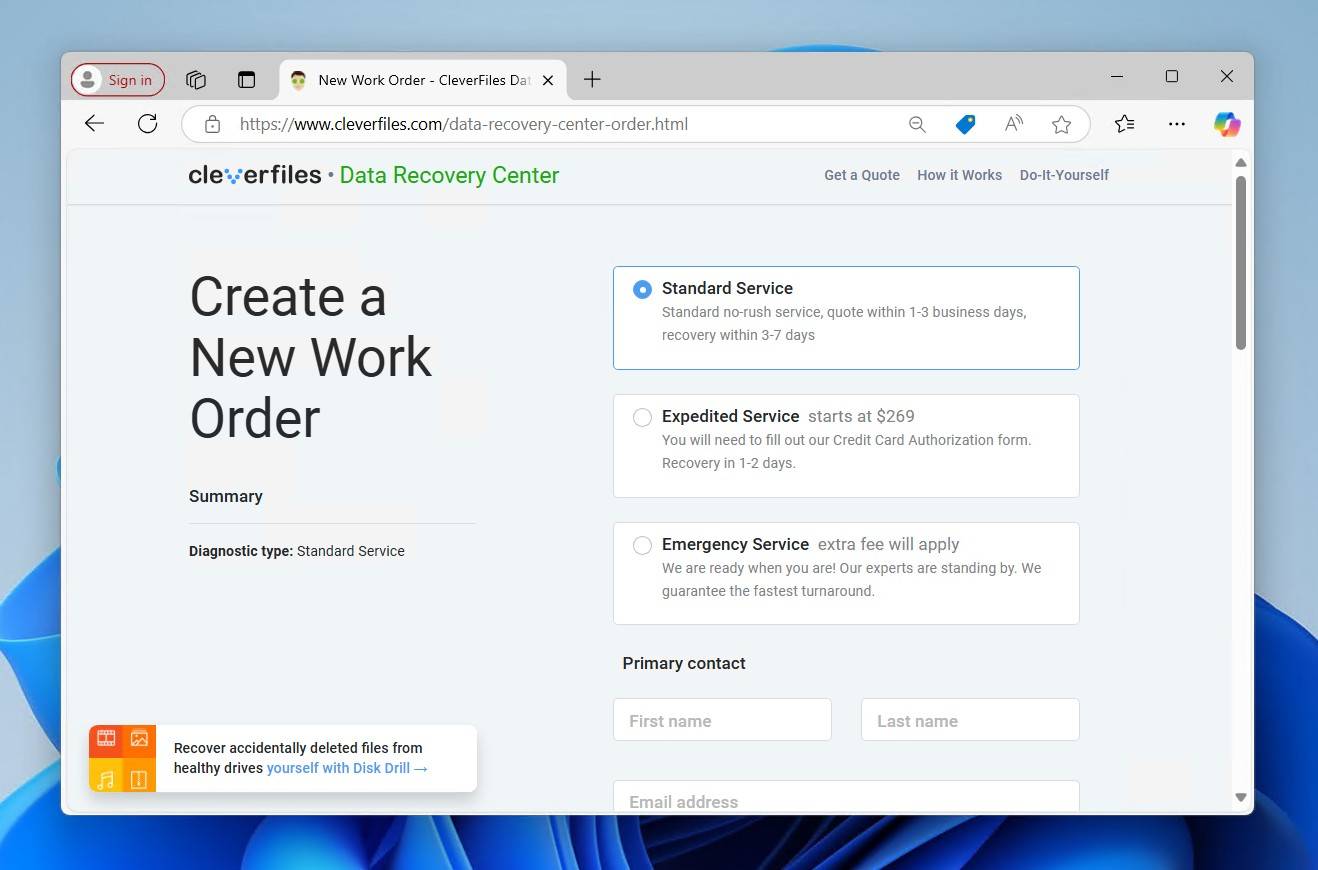Click 'starts at $269' text
This screenshot has width=1318, height=870.
[861, 416]
